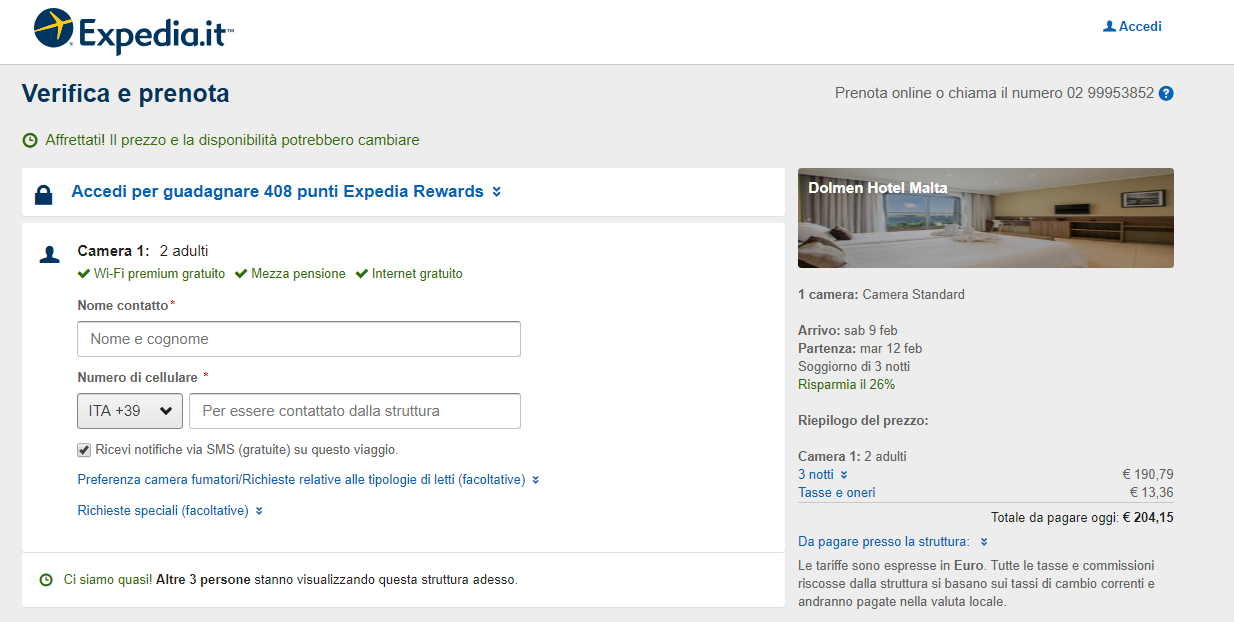
Task: Expand Richieste speciali (facoltative)
Action: point(171,511)
